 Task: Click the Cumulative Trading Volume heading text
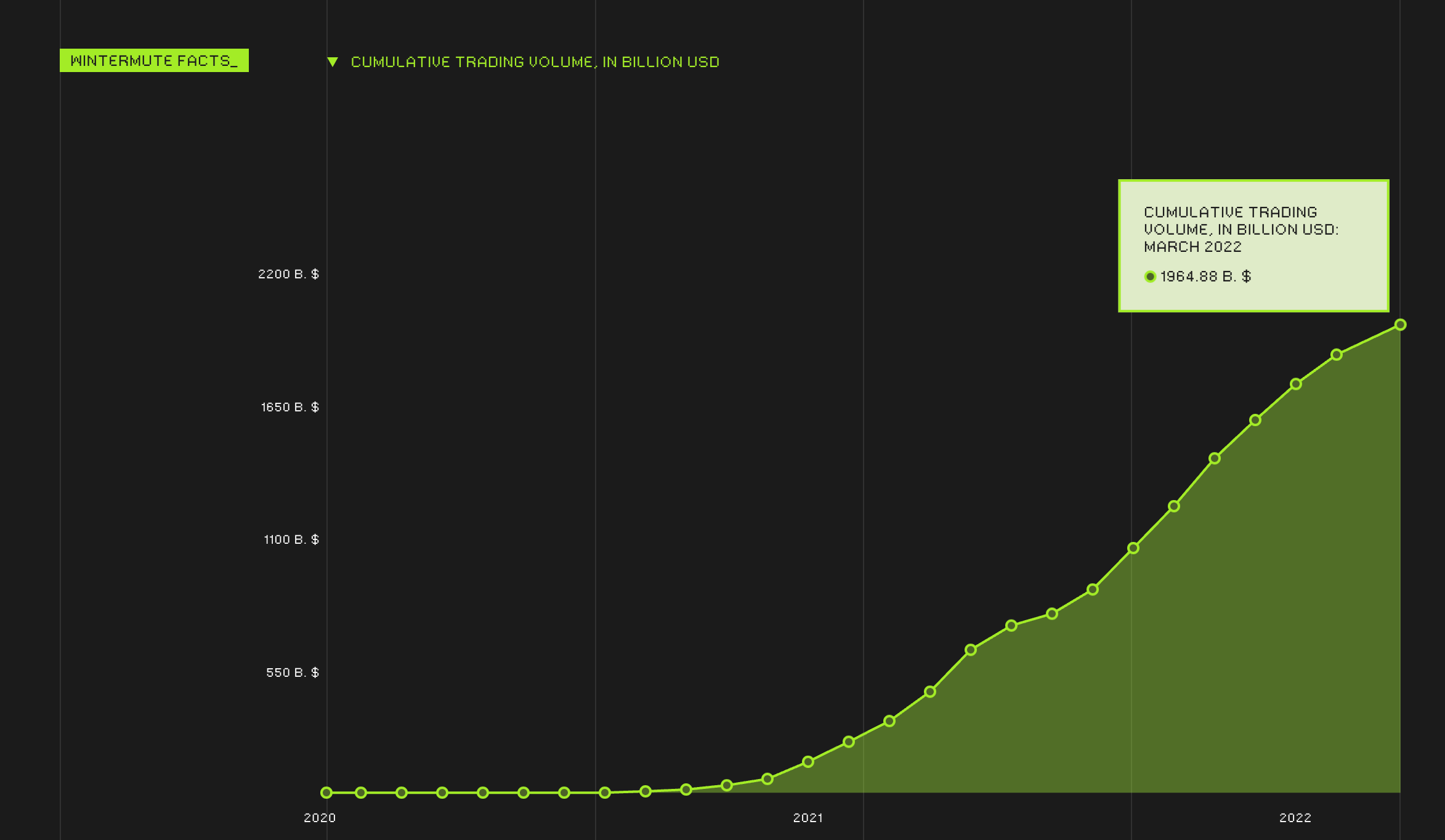(535, 62)
